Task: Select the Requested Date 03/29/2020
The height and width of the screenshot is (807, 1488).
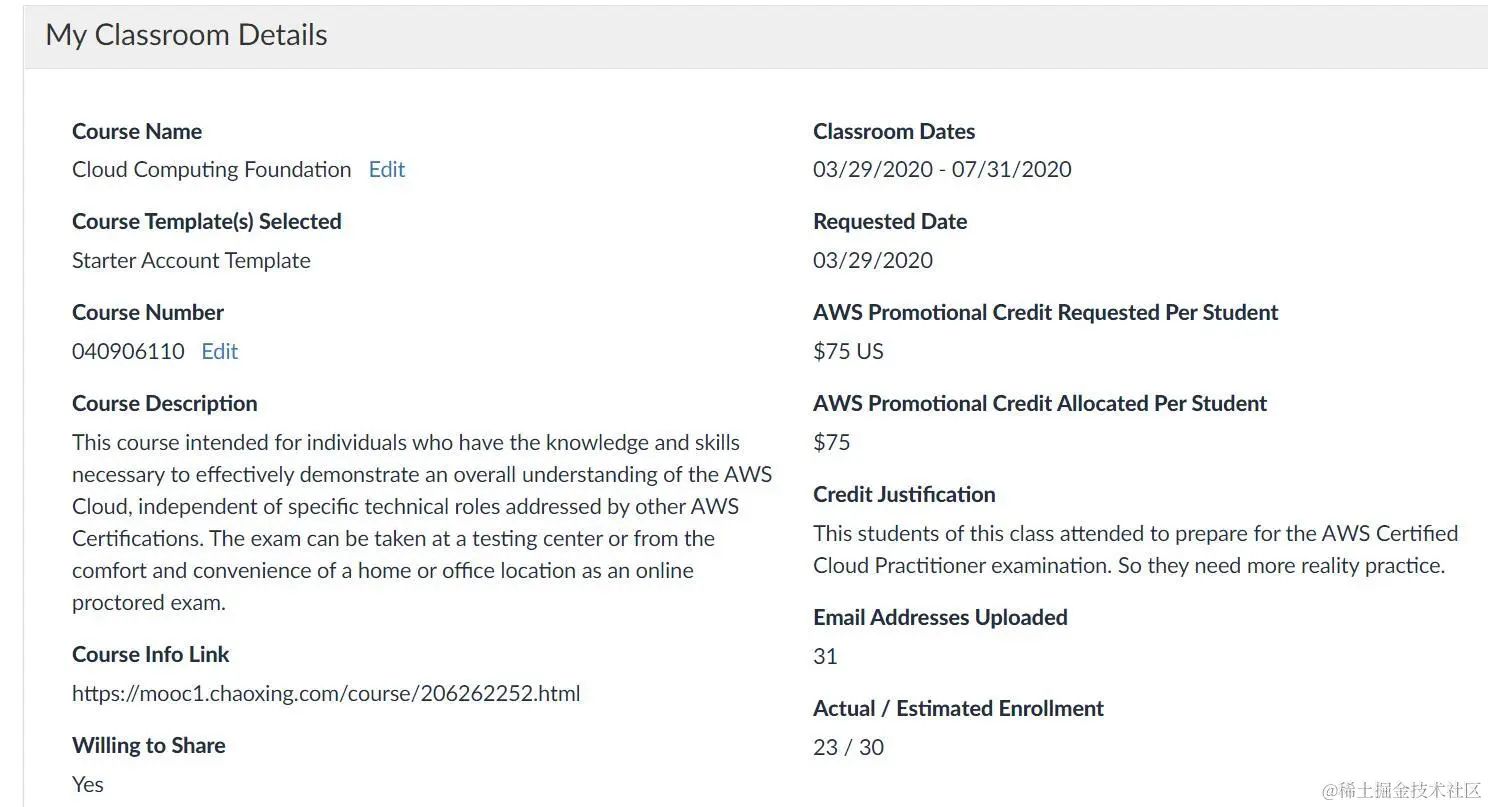Action: coord(873,260)
